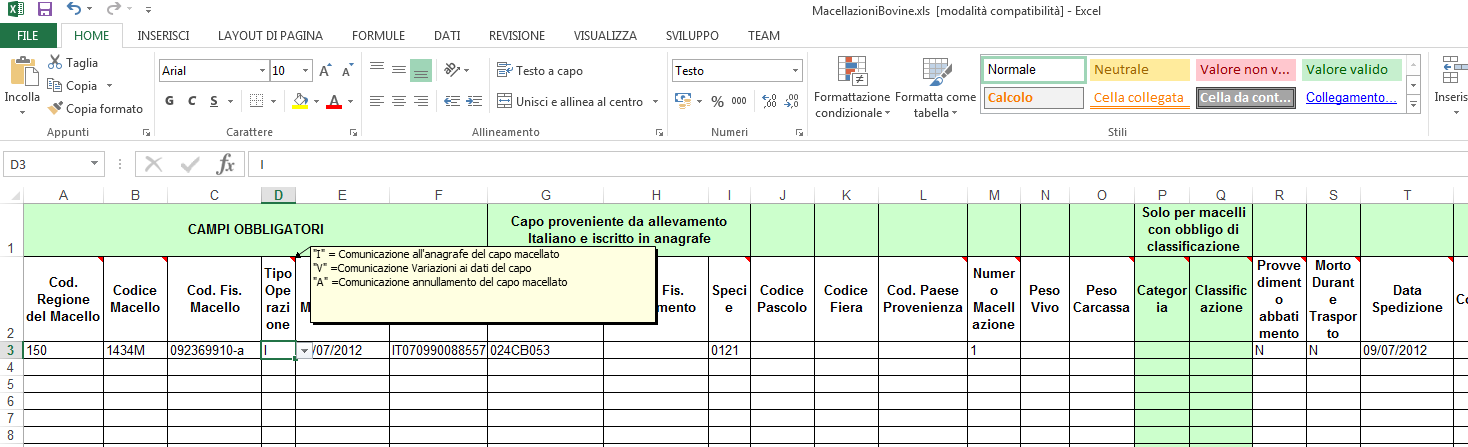Cancel entry with X in formula bar
The image size is (1468, 447).
154,164
